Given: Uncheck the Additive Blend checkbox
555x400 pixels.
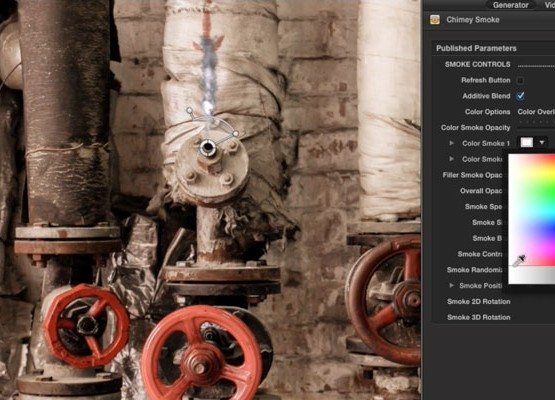Looking at the screenshot, I should tap(520, 96).
